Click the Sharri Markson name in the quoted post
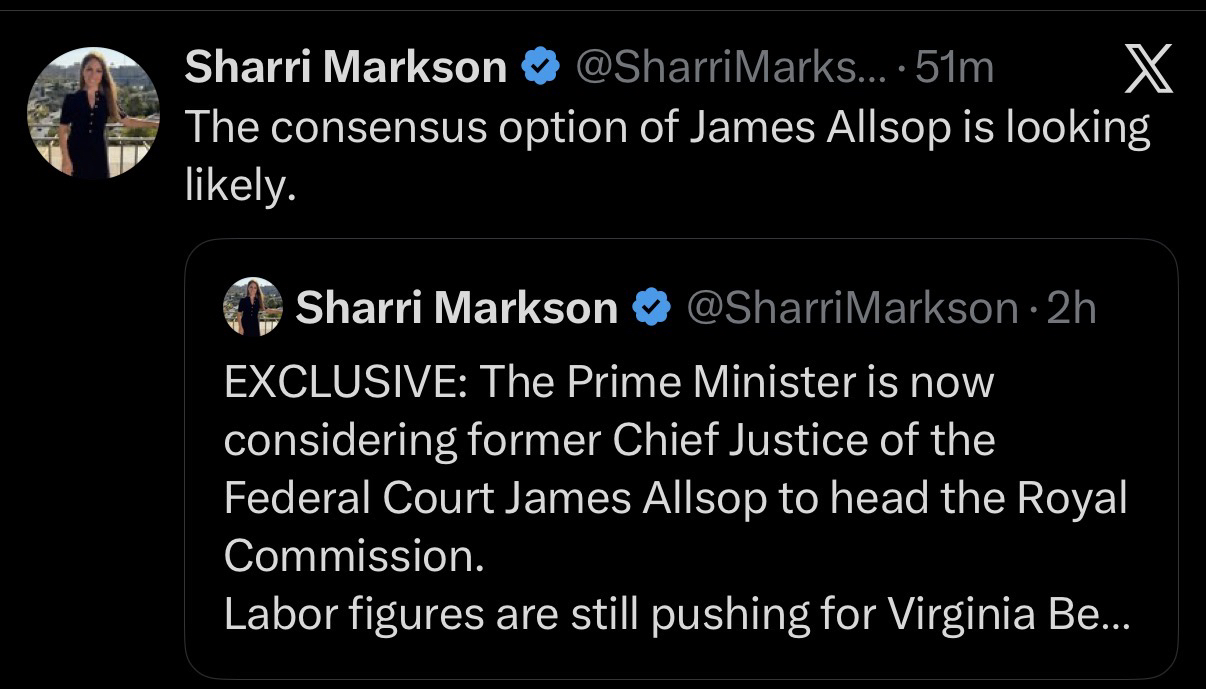The height and width of the screenshot is (689, 1206). pos(456,308)
